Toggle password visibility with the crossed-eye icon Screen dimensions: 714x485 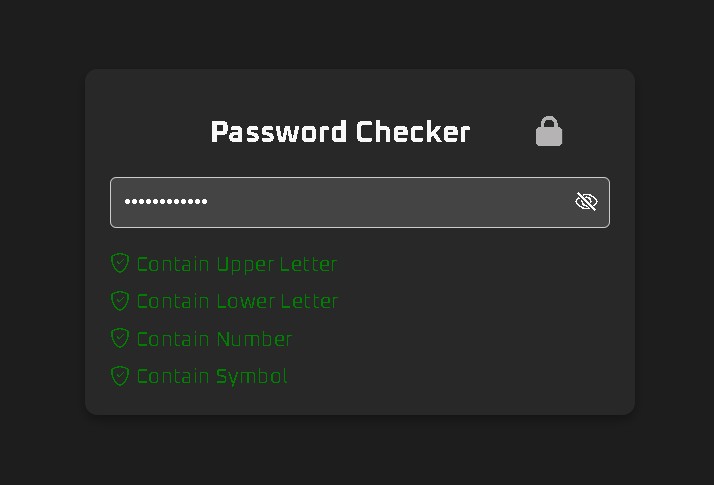click(x=586, y=201)
